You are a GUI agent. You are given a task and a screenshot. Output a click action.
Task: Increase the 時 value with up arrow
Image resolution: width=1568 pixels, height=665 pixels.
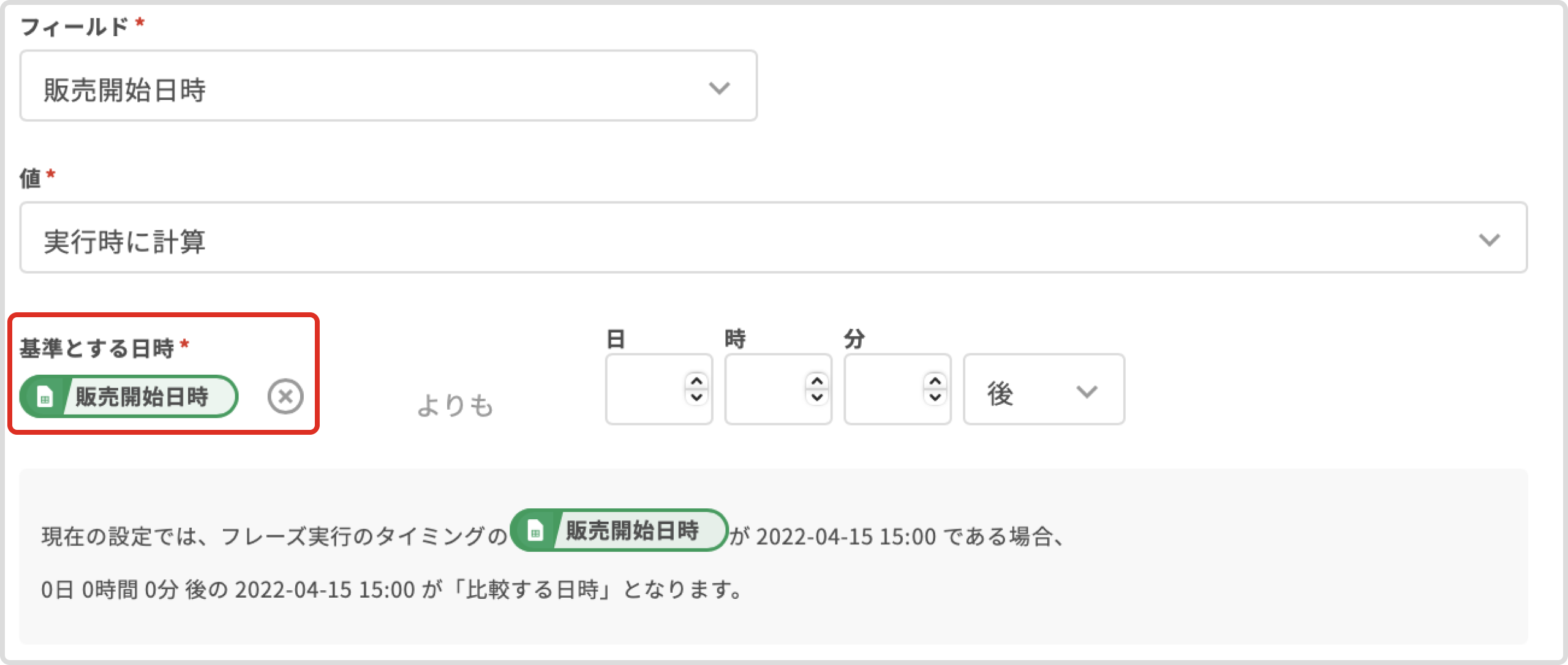click(x=816, y=381)
